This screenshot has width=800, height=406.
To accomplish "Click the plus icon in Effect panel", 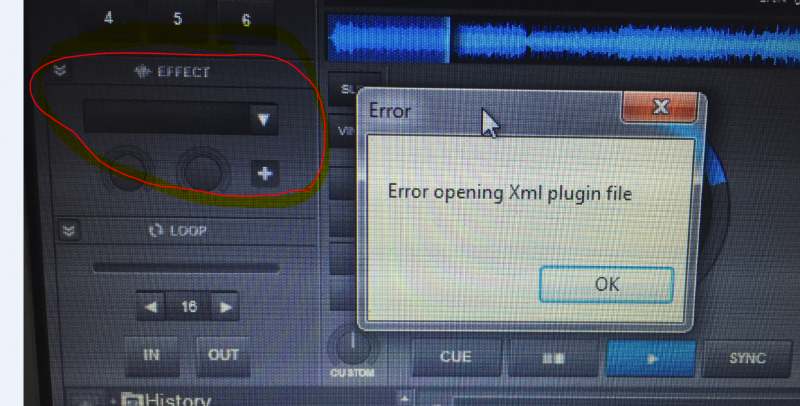I will pos(265,174).
